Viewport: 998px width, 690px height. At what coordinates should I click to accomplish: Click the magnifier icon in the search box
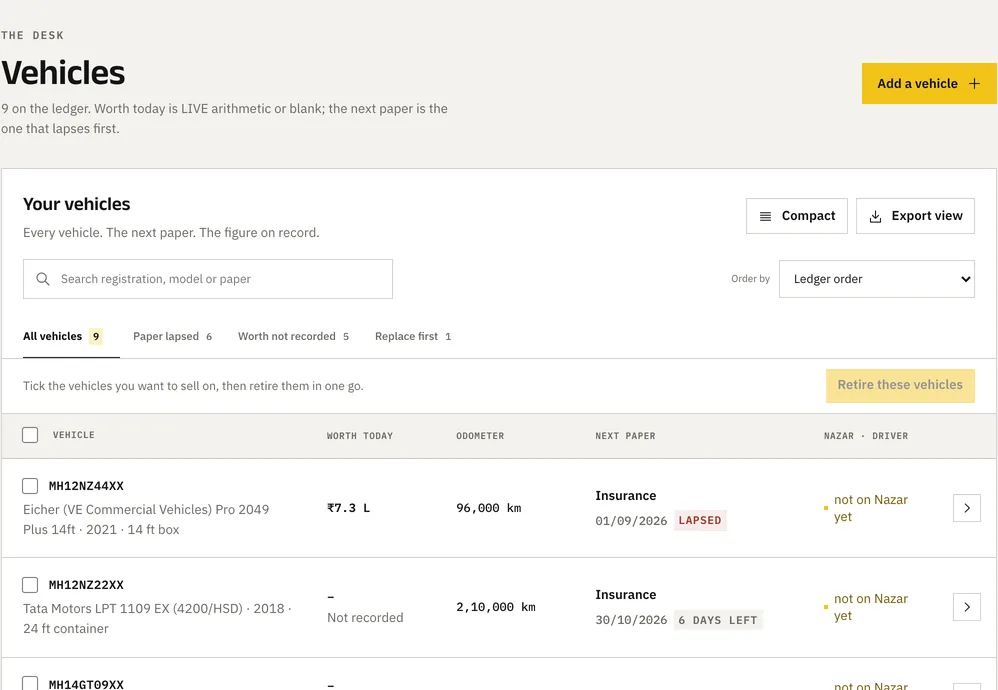43,279
